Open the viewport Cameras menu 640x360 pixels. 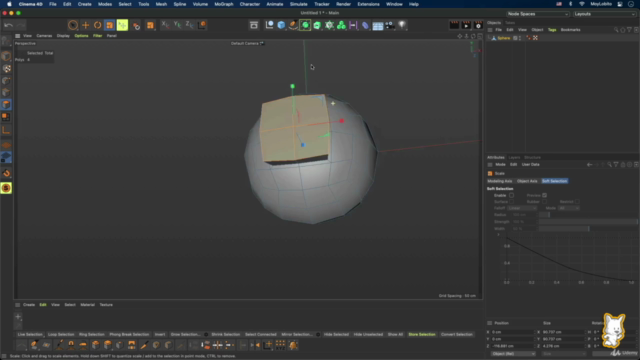click(x=44, y=36)
